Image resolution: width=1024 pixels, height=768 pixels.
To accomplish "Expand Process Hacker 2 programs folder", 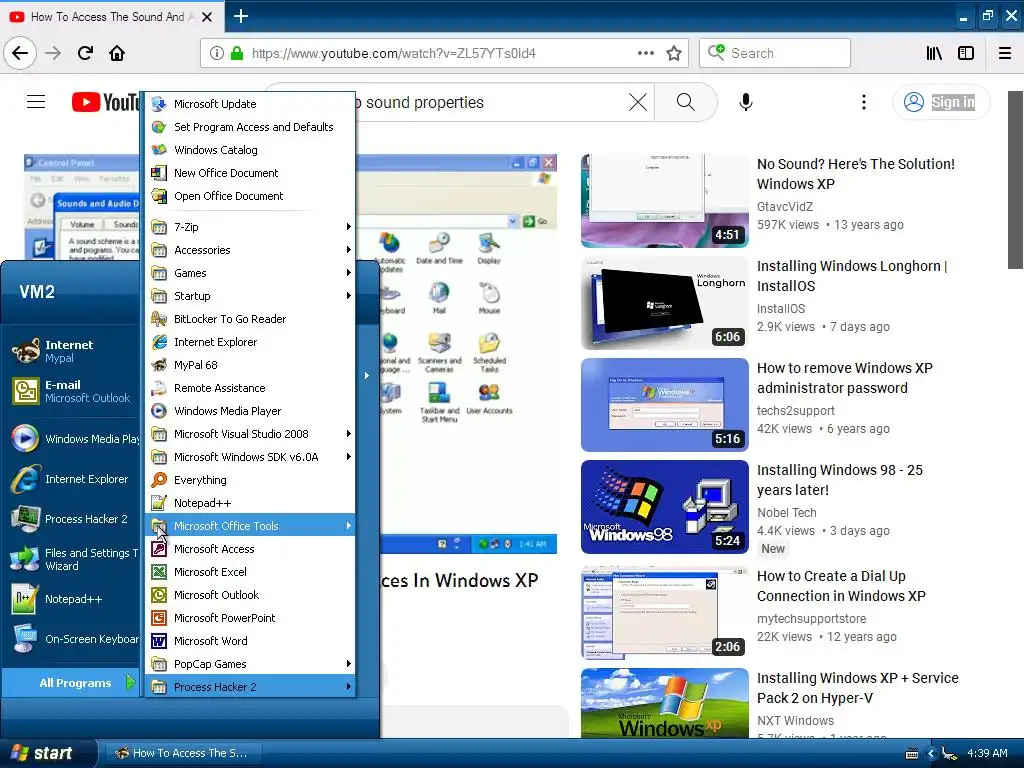I will (x=250, y=686).
